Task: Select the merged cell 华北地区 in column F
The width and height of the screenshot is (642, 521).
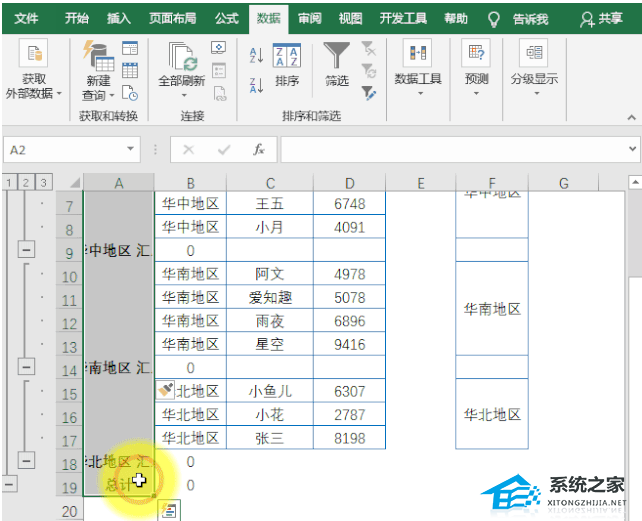Action: point(492,414)
